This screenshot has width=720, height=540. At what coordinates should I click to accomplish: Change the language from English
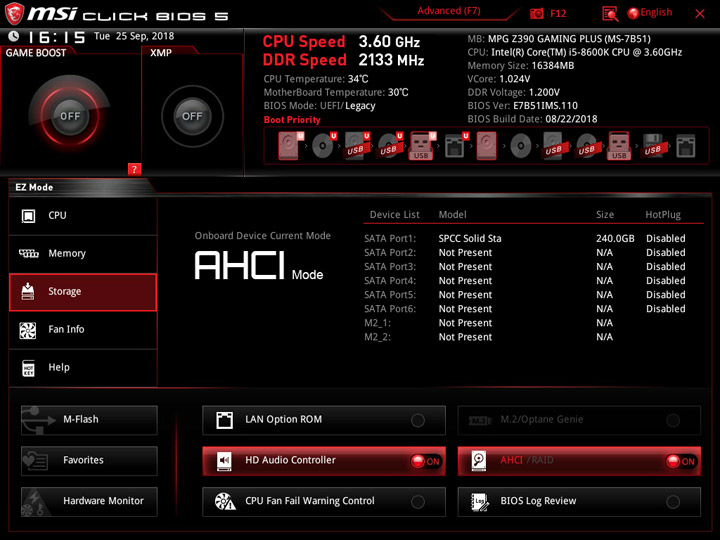coord(650,13)
